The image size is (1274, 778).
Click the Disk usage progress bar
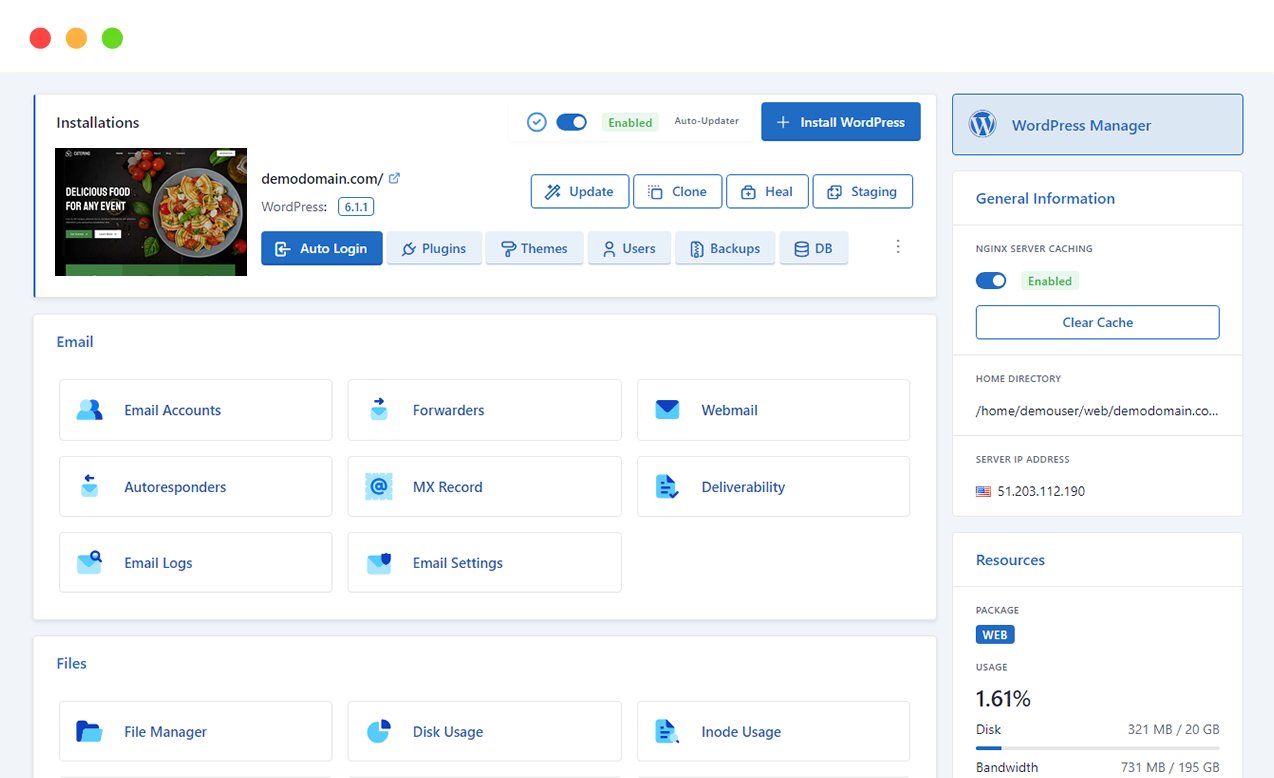pos(1097,747)
